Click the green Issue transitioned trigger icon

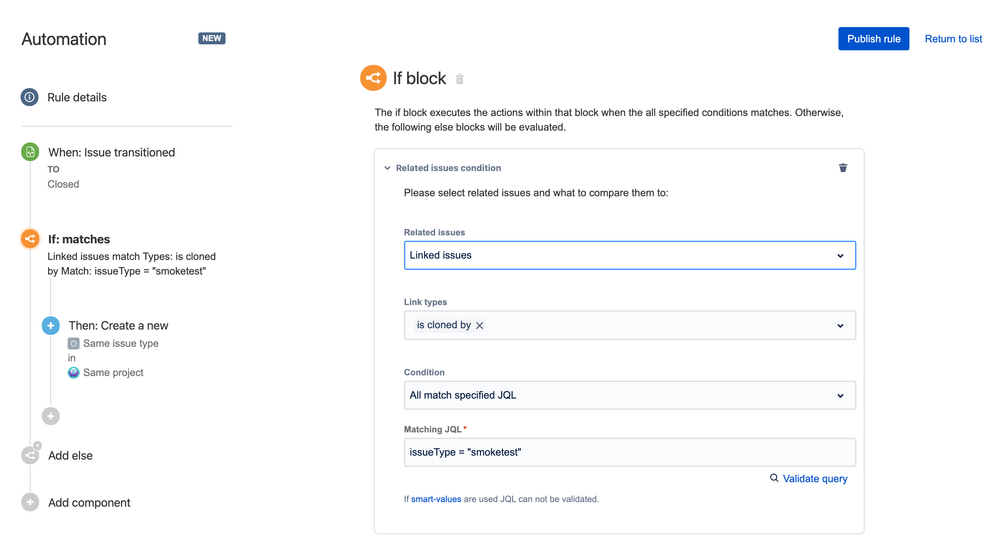pos(30,152)
